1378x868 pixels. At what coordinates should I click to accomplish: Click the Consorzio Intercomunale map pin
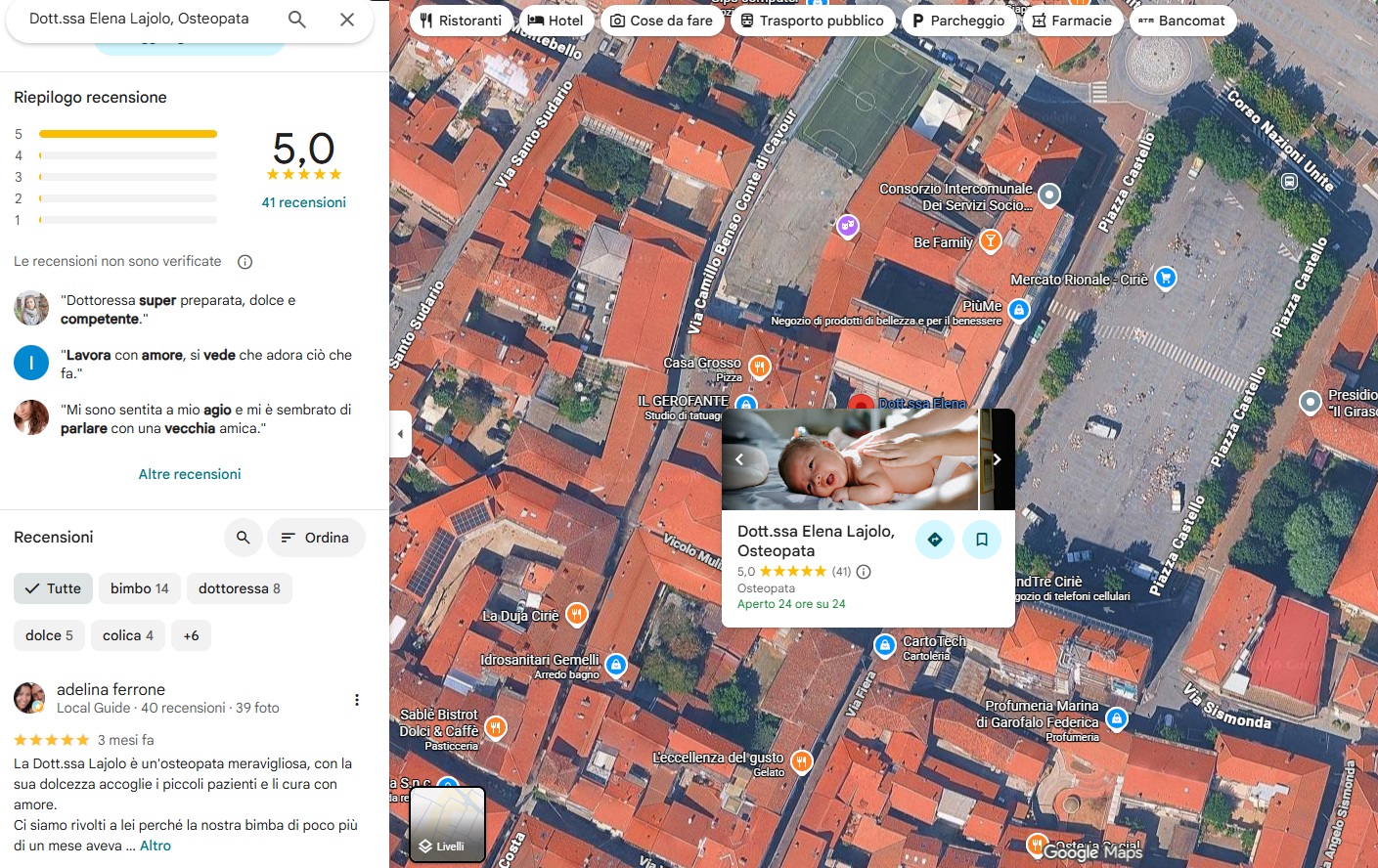pos(1049,195)
